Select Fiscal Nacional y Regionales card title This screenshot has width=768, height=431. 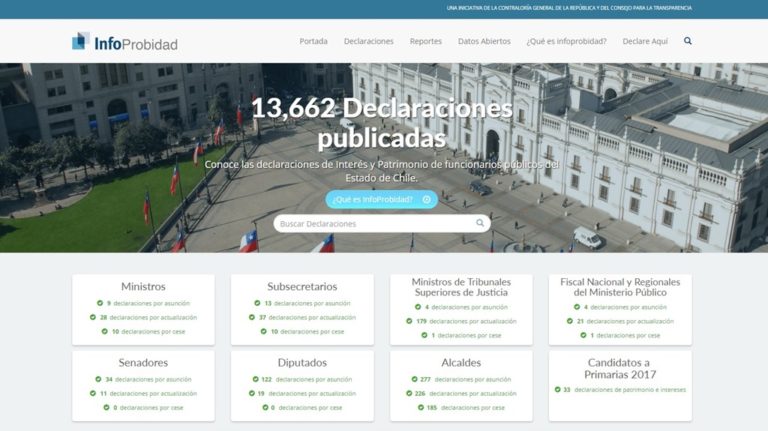620,287
